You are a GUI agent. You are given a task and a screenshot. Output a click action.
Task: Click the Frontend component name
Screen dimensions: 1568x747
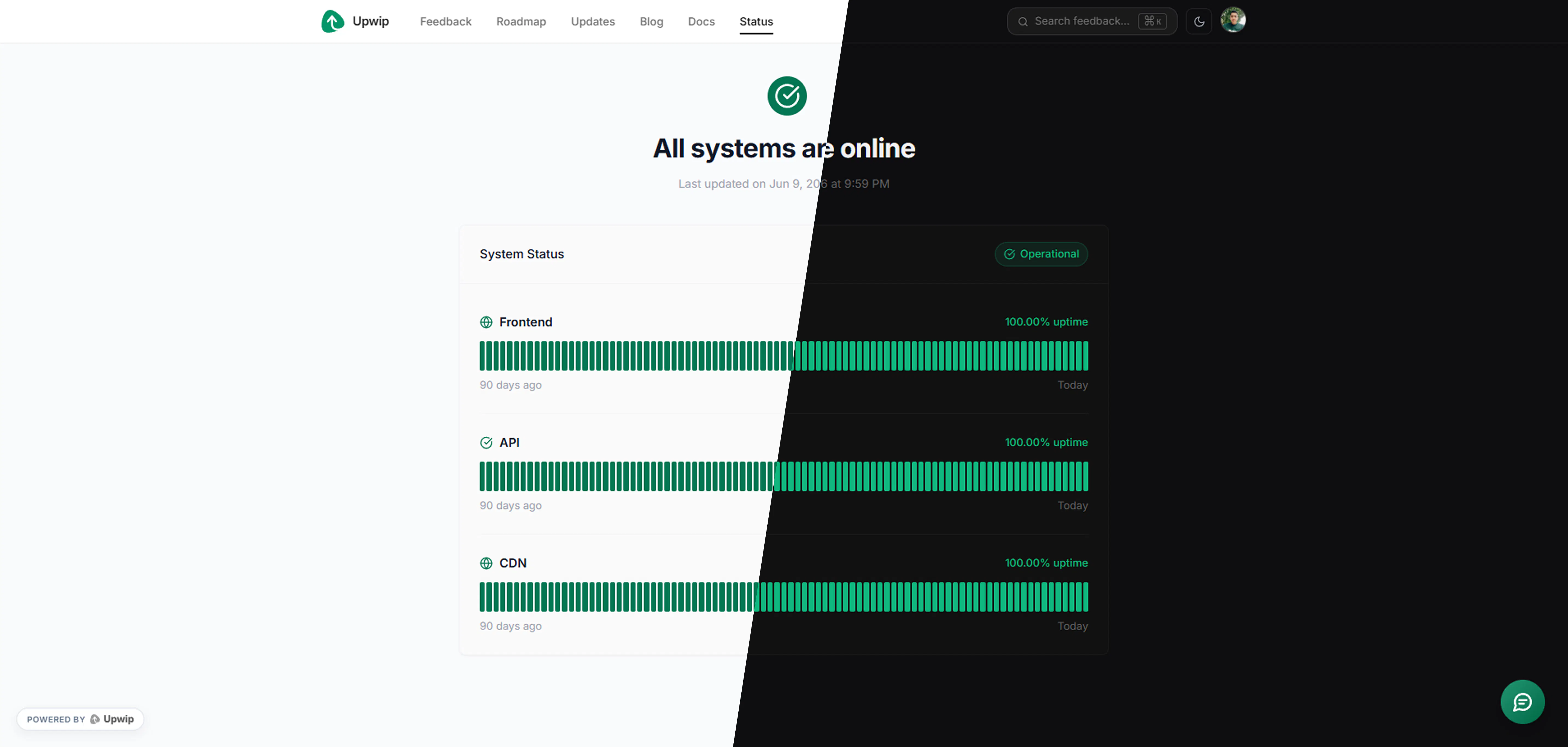[x=525, y=322]
